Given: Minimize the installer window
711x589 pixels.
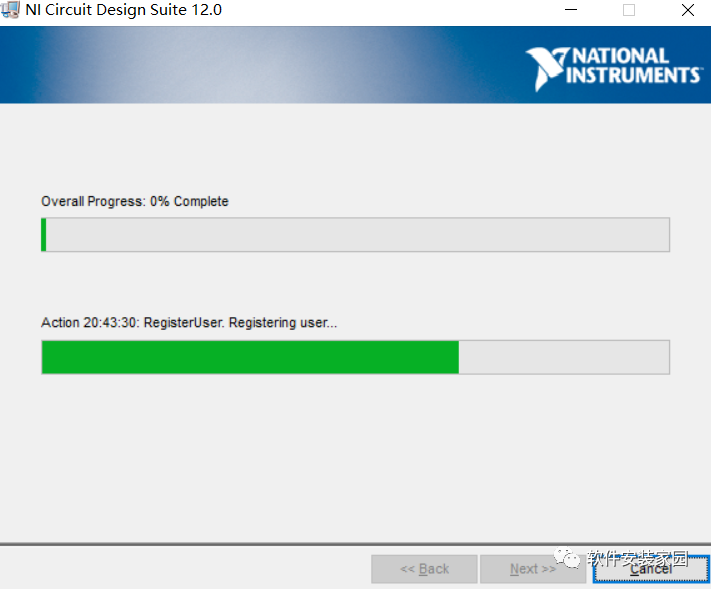Looking at the screenshot, I should coord(570,11).
